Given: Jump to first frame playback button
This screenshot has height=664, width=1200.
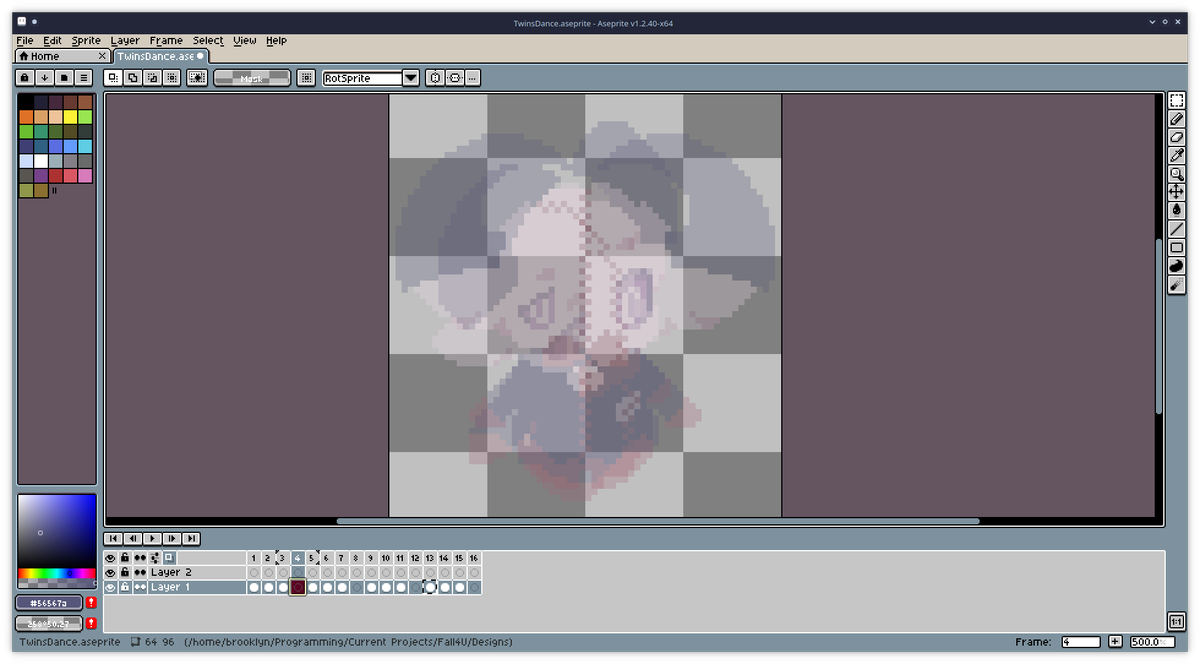Looking at the screenshot, I should point(113,538).
